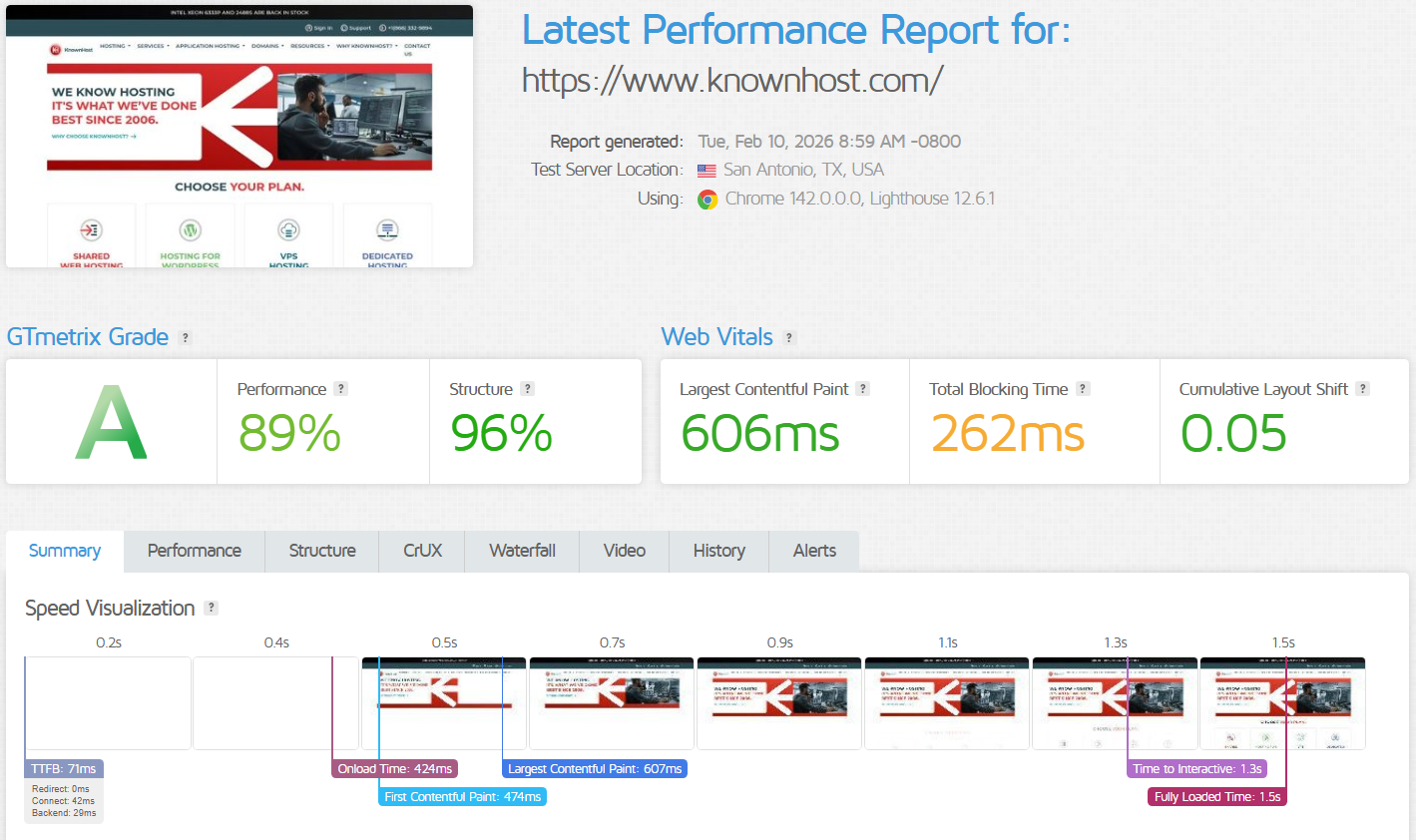Click the report generated date text
Viewport: 1416px width, 840px height.
pos(829,142)
